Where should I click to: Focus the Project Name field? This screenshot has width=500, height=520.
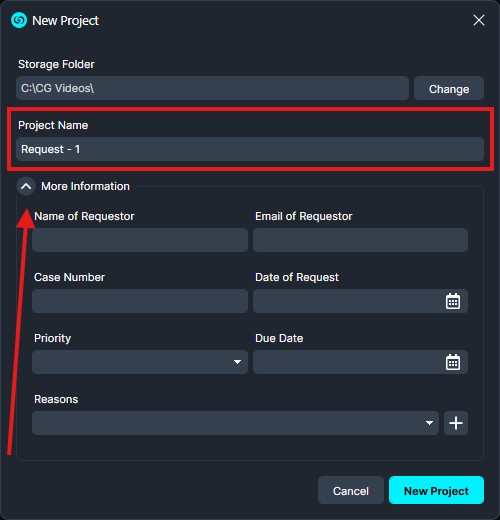pyautogui.click(x=250, y=149)
